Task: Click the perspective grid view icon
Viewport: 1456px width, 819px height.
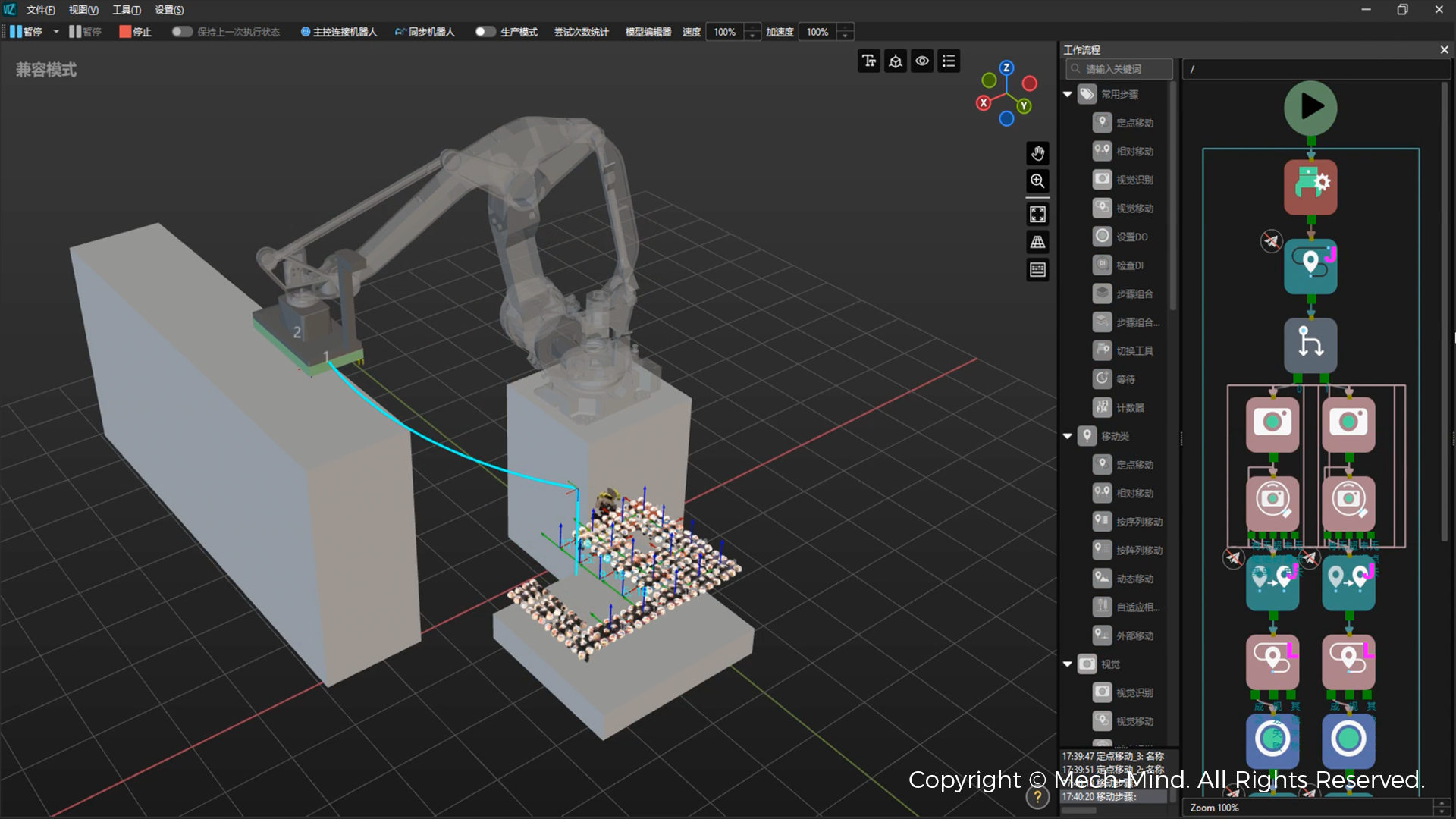Action: (1037, 242)
